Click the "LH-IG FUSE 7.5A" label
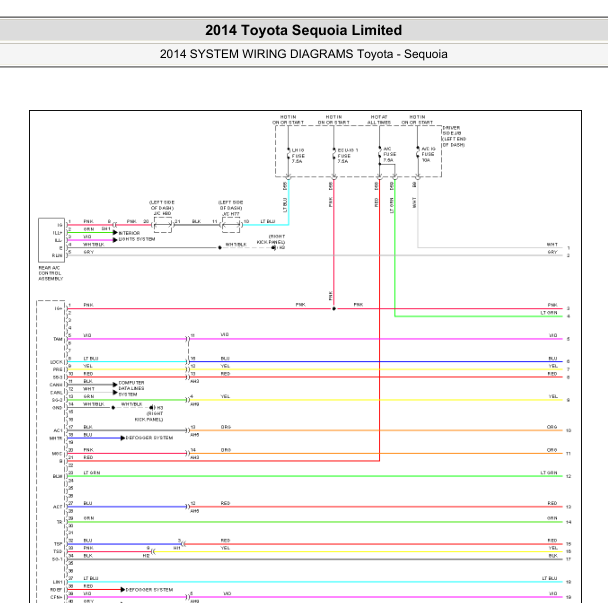608x603 pixels. click(298, 156)
